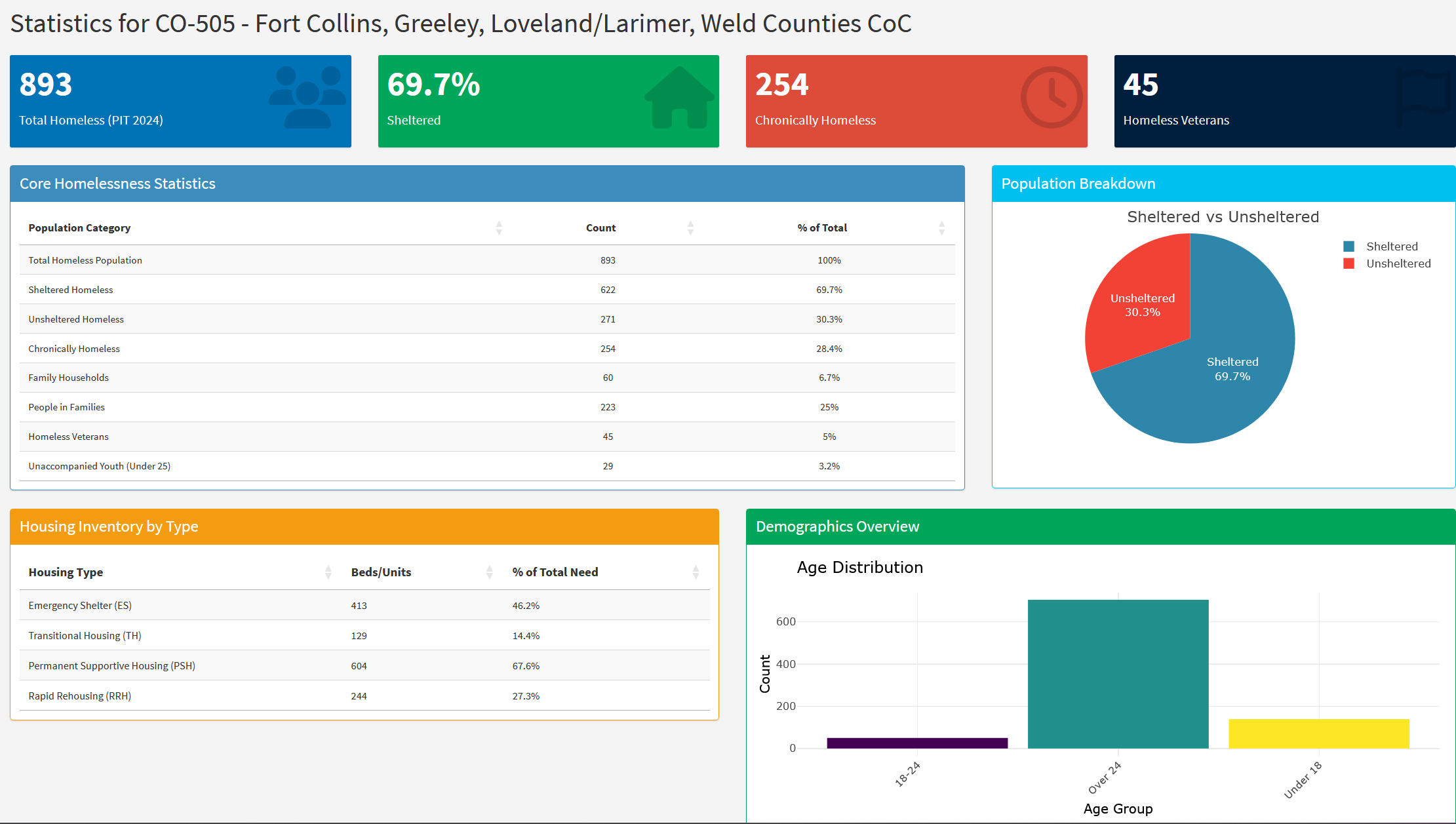Click the 69.7% Sheltered value box

548,101
